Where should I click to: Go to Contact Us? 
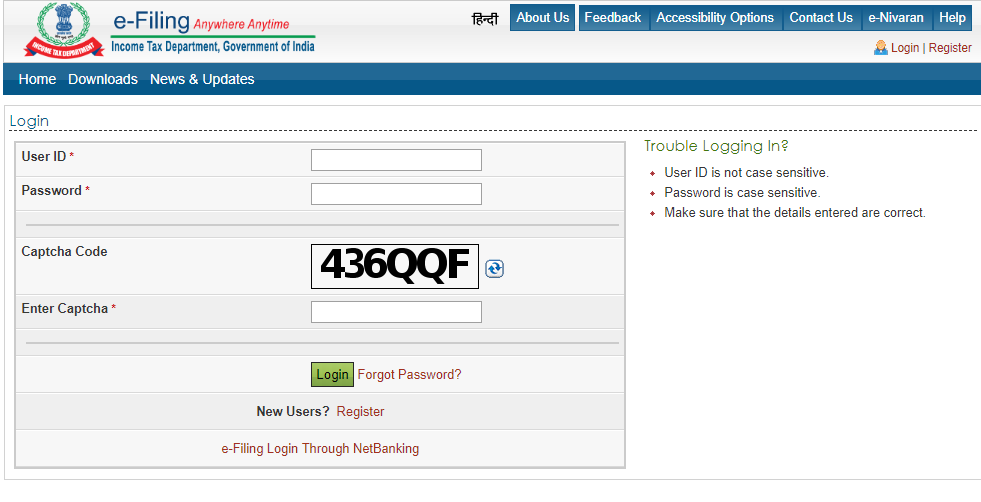(x=821, y=18)
